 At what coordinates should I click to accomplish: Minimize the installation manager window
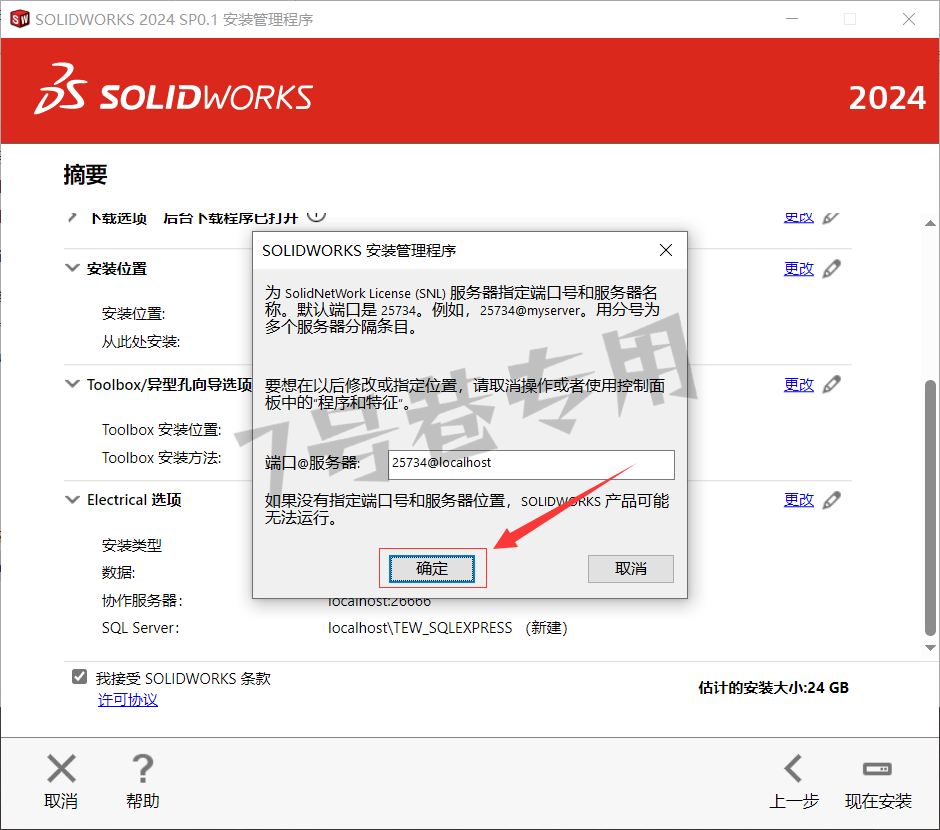click(792, 19)
